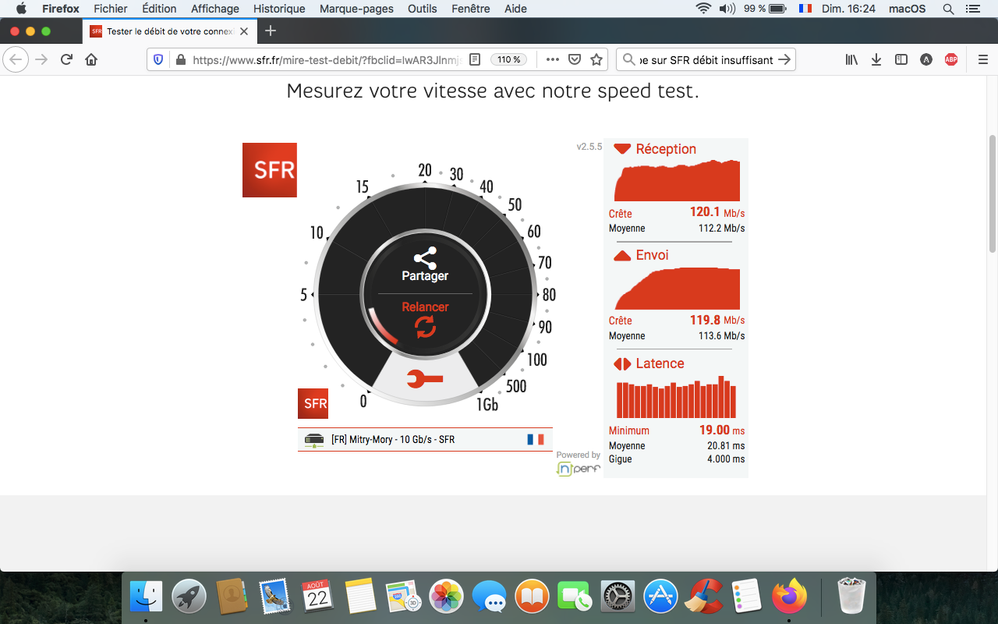Open tracking protection shield icon
The width and height of the screenshot is (998, 624).
pyautogui.click(x=157, y=60)
